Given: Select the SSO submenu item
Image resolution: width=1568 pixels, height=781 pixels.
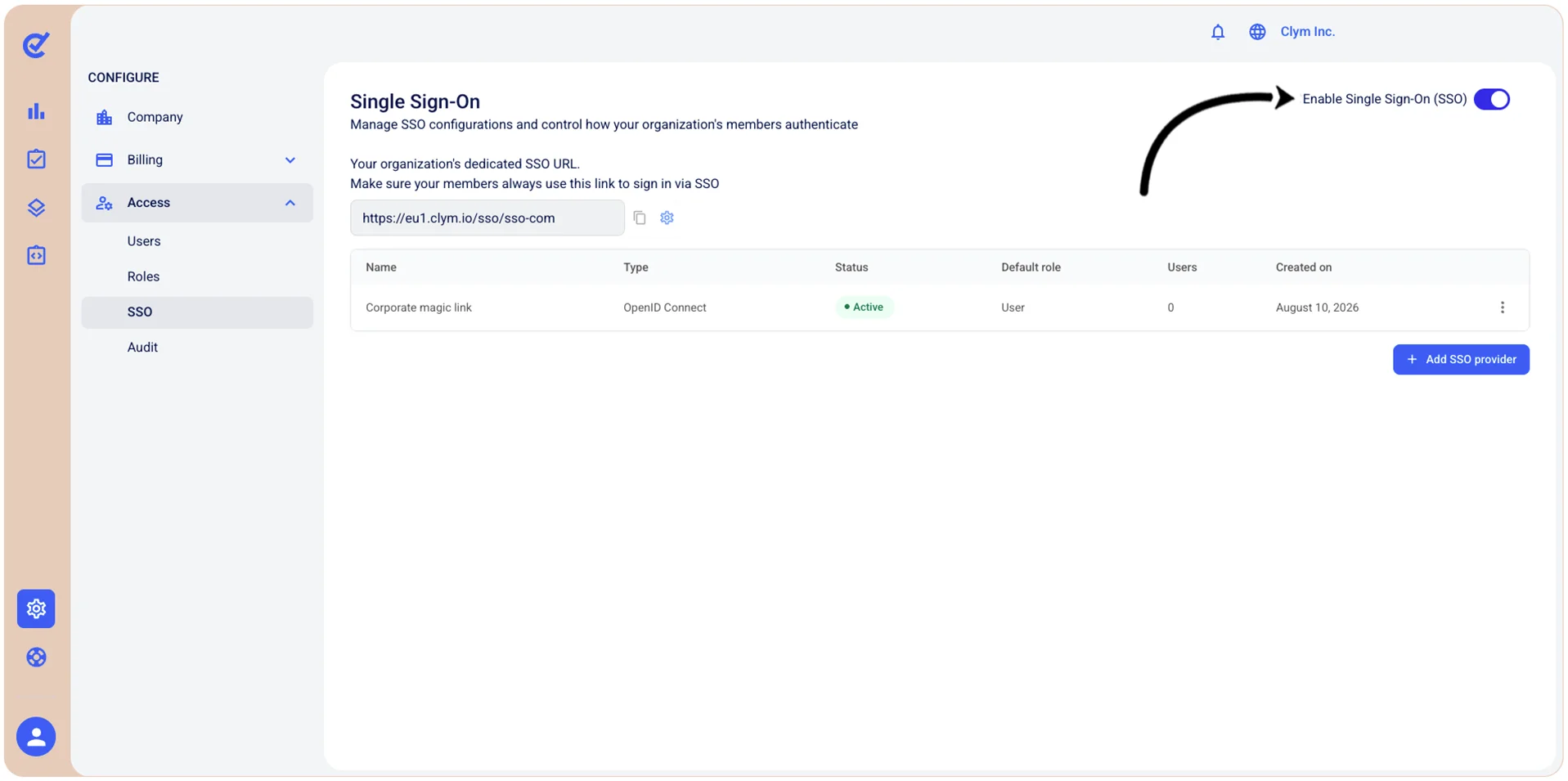Looking at the screenshot, I should [x=197, y=312].
